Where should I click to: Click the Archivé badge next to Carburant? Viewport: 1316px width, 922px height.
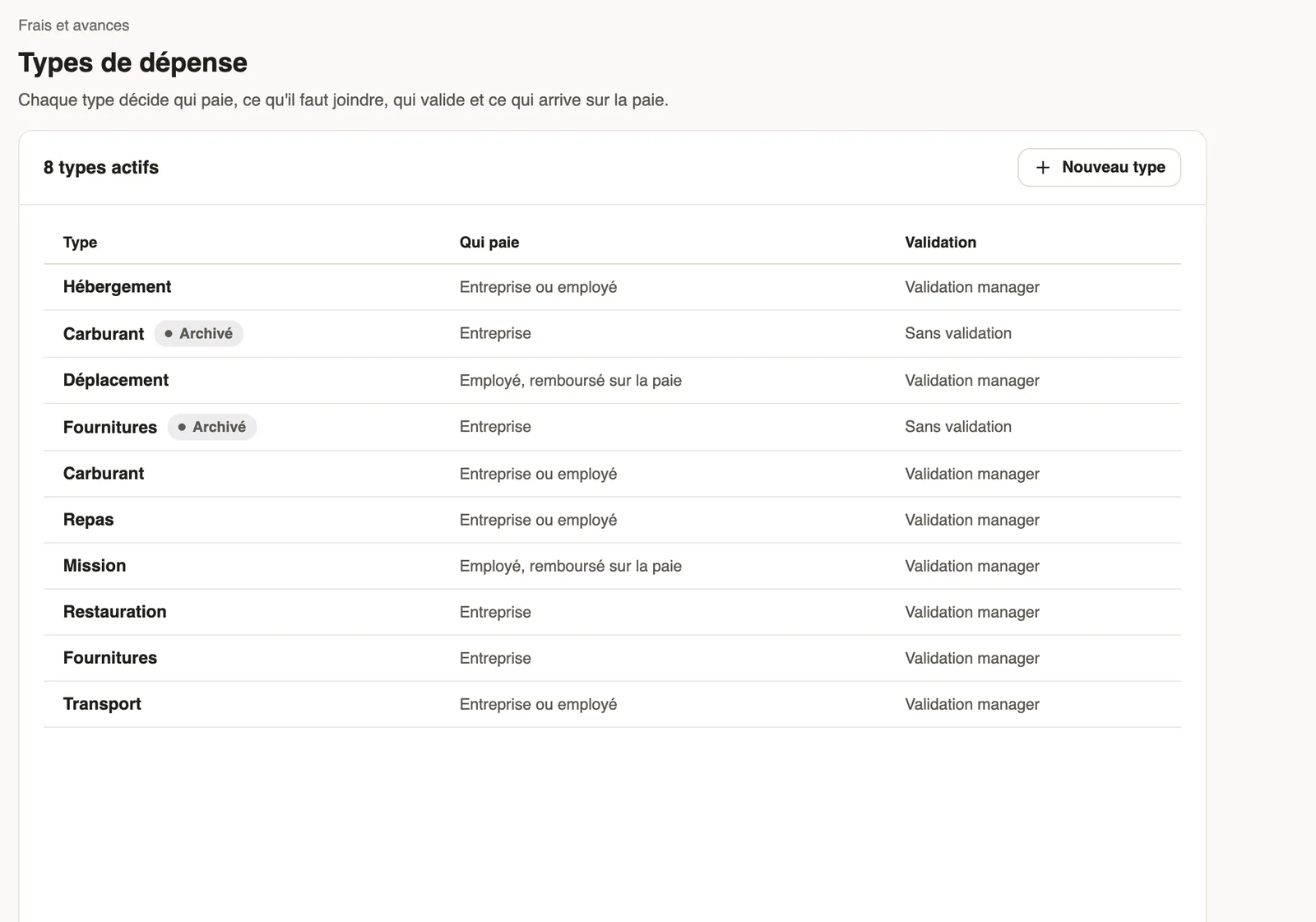(199, 333)
